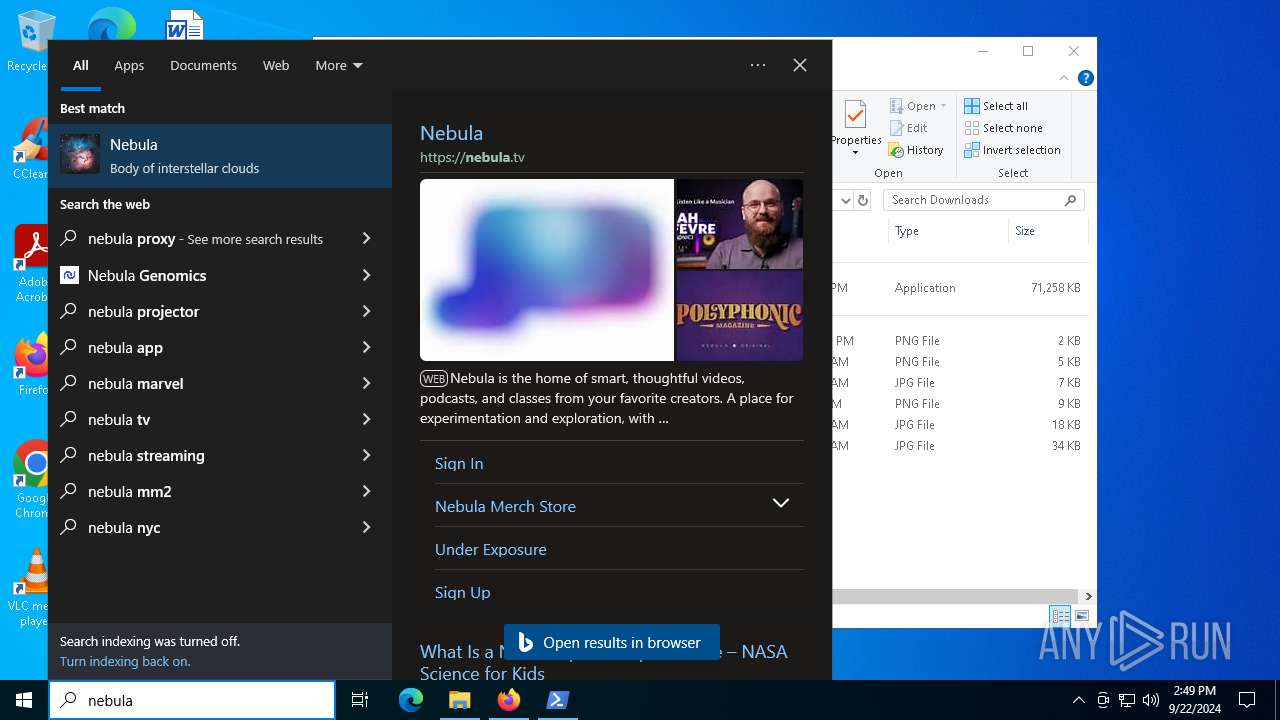Image resolution: width=1280 pixels, height=720 pixels.
Task: Open Task View from the taskbar
Action: coord(360,700)
